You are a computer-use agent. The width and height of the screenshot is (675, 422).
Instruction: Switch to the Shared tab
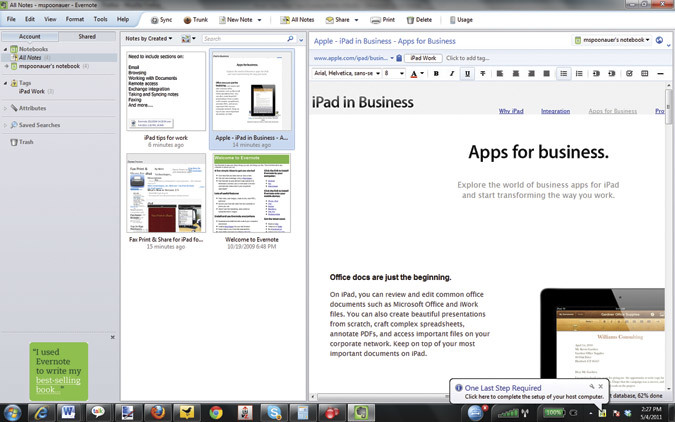[x=87, y=37]
